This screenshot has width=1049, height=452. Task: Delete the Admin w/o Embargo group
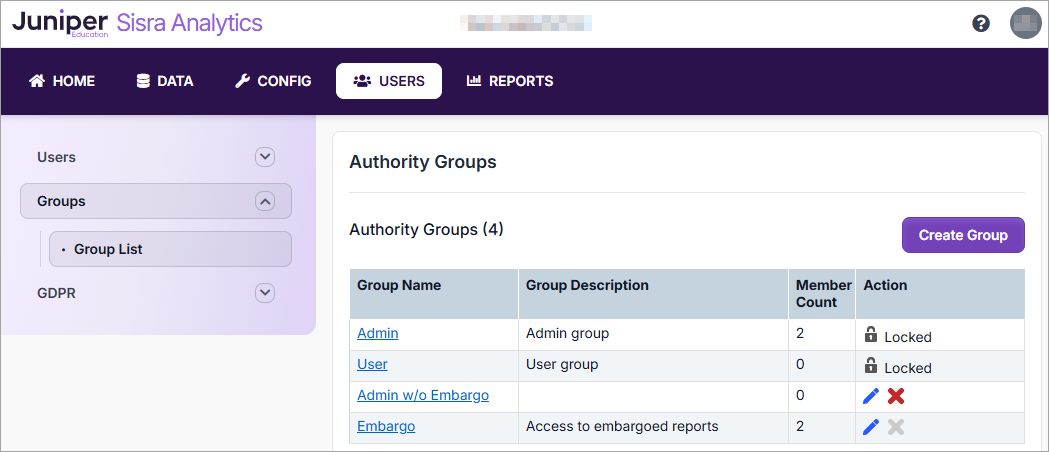tap(896, 396)
